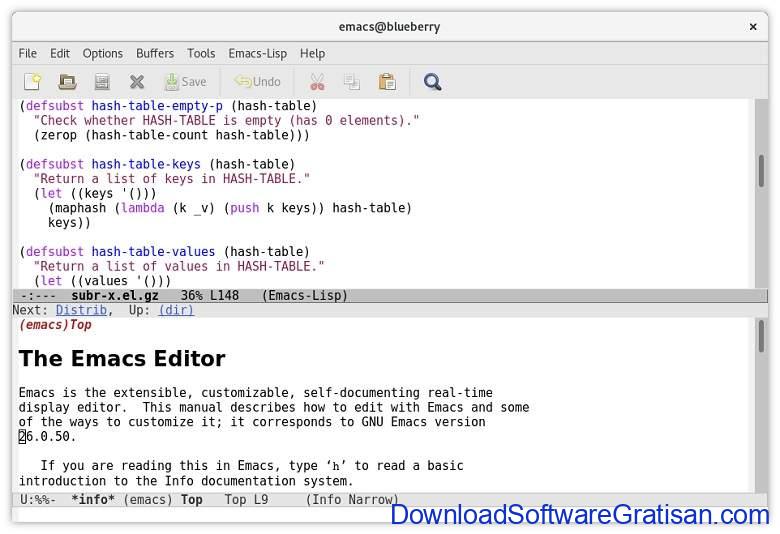Viewport: 780px width, 534px height.
Task: Click the *info* buffer name in mode line
Action: 93,499
